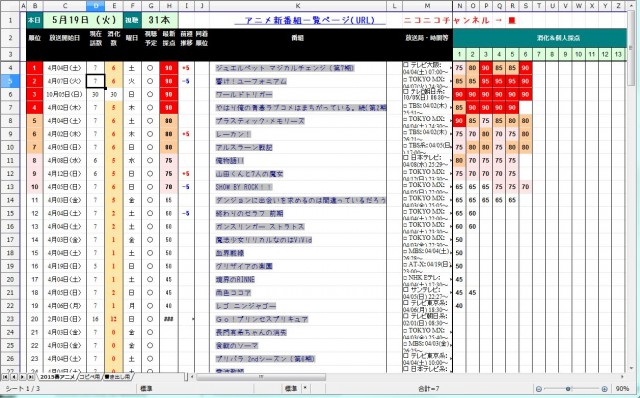Select the column D header
This screenshot has height=398, width=640.
pyautogui.click(x=96, y=5)
